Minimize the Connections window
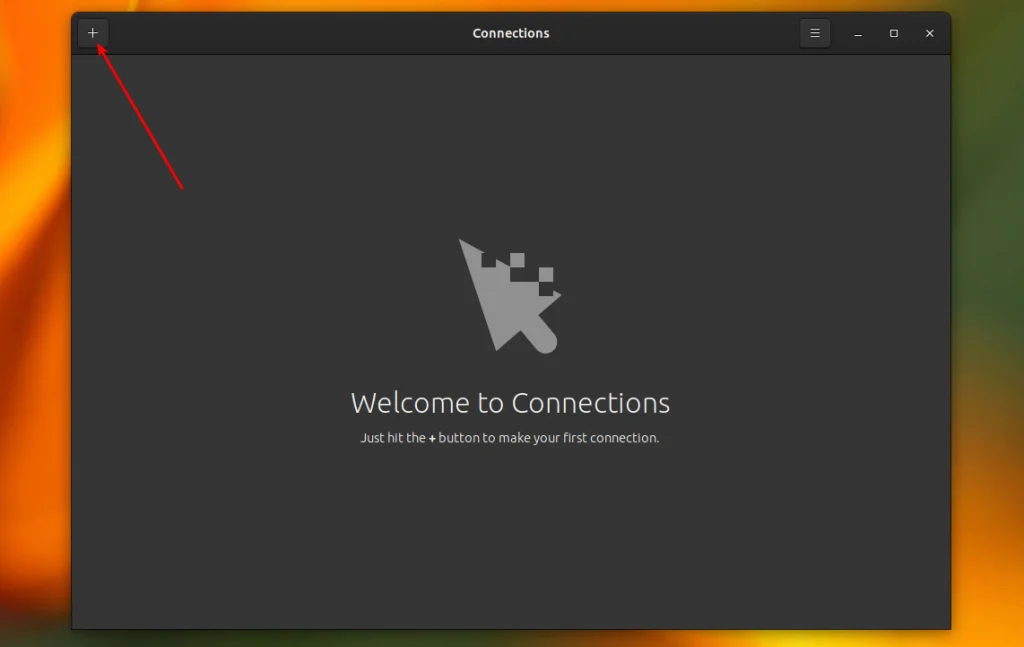The image size is (1024, 647). pos(858,33)
